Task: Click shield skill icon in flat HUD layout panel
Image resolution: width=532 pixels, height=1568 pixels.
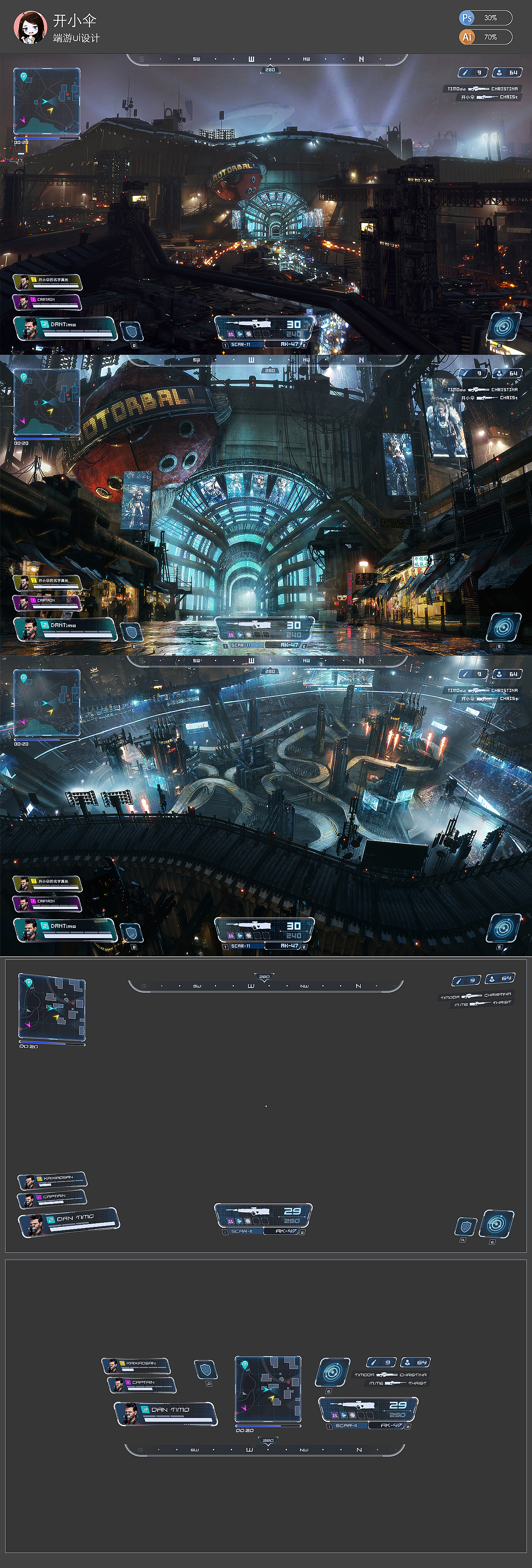Action: pyautogui.click(x=465, y=1226)
